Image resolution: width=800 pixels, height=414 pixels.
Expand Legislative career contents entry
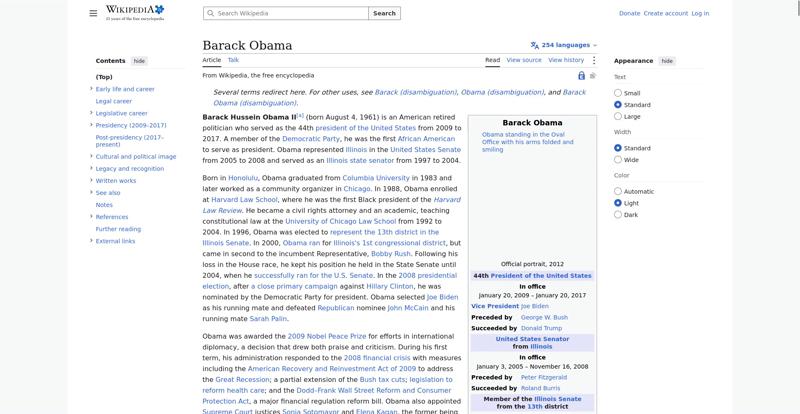point(91,113)
